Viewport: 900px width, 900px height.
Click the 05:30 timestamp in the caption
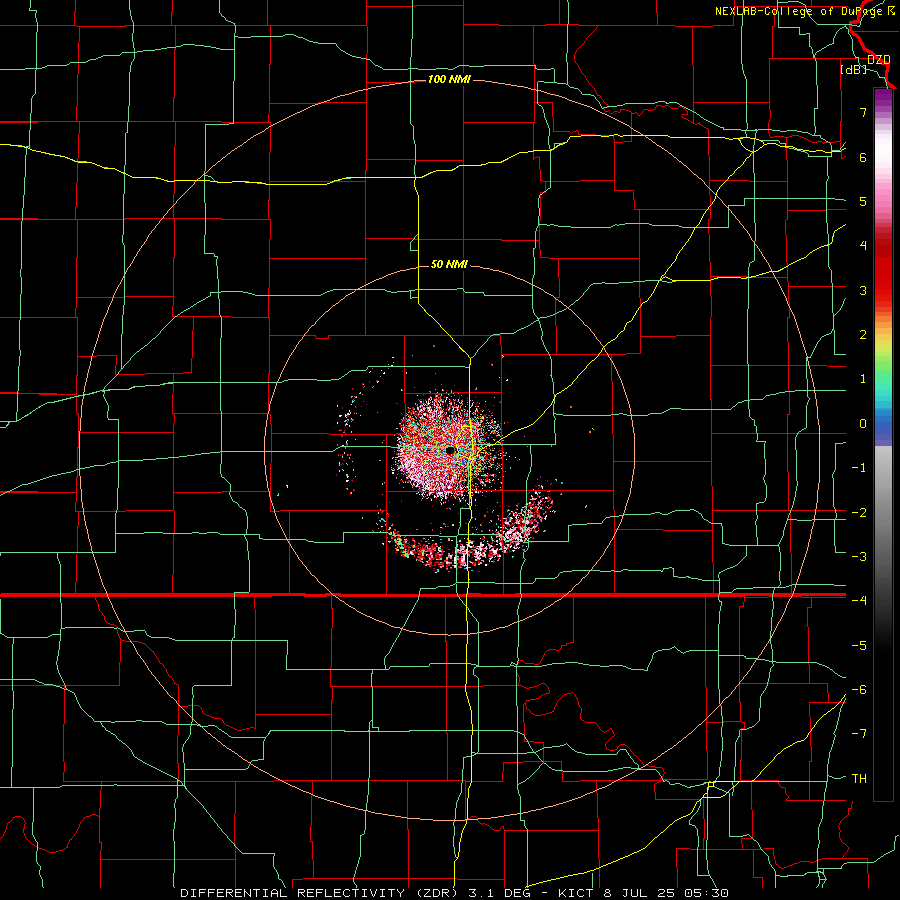(707, 893)
